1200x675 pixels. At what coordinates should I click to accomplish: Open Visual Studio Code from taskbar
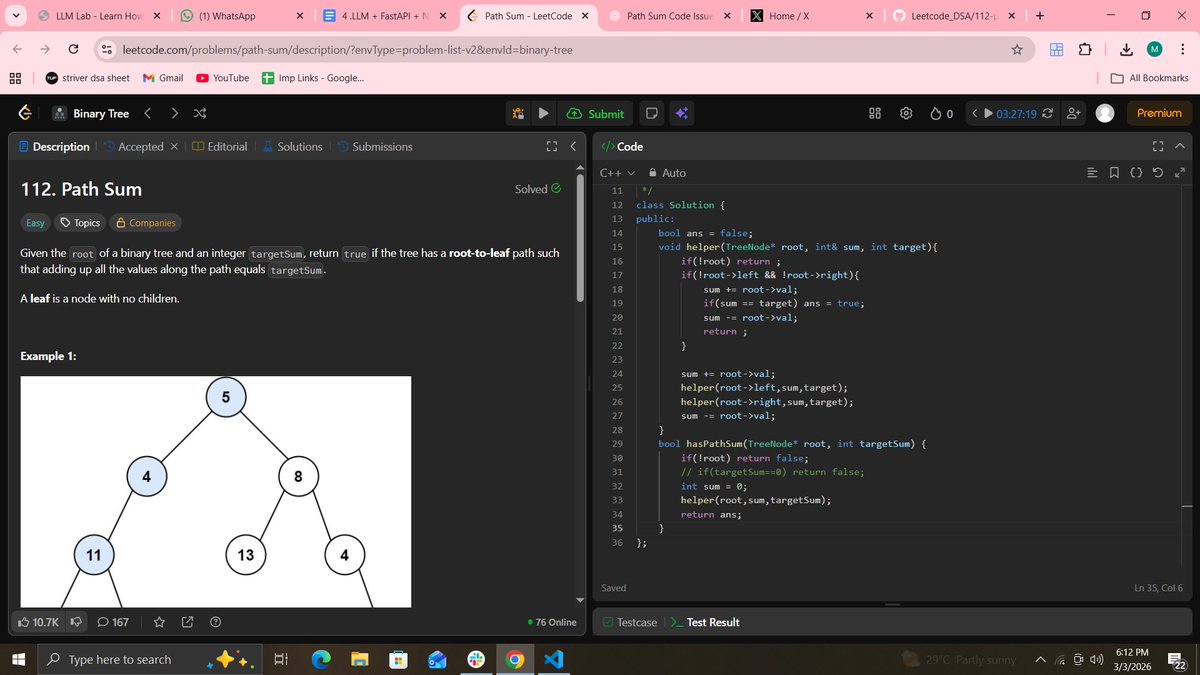coord(553,660)
